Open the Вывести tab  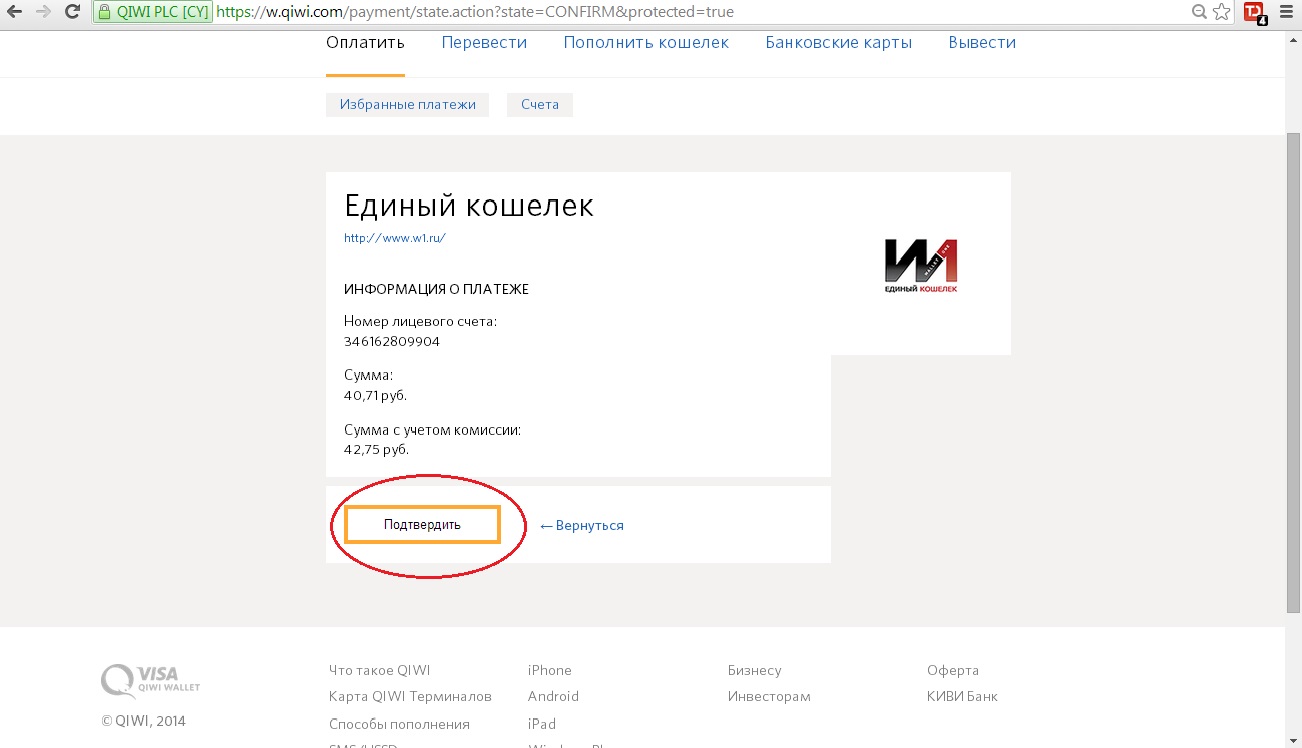pos(982,42)
